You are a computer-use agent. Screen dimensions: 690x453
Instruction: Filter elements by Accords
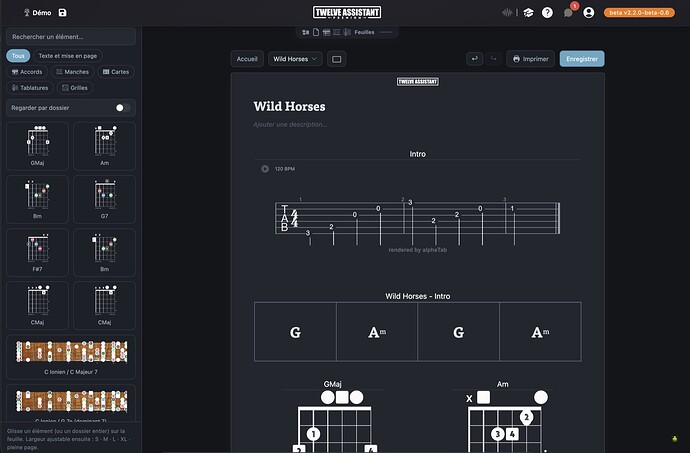27,72
